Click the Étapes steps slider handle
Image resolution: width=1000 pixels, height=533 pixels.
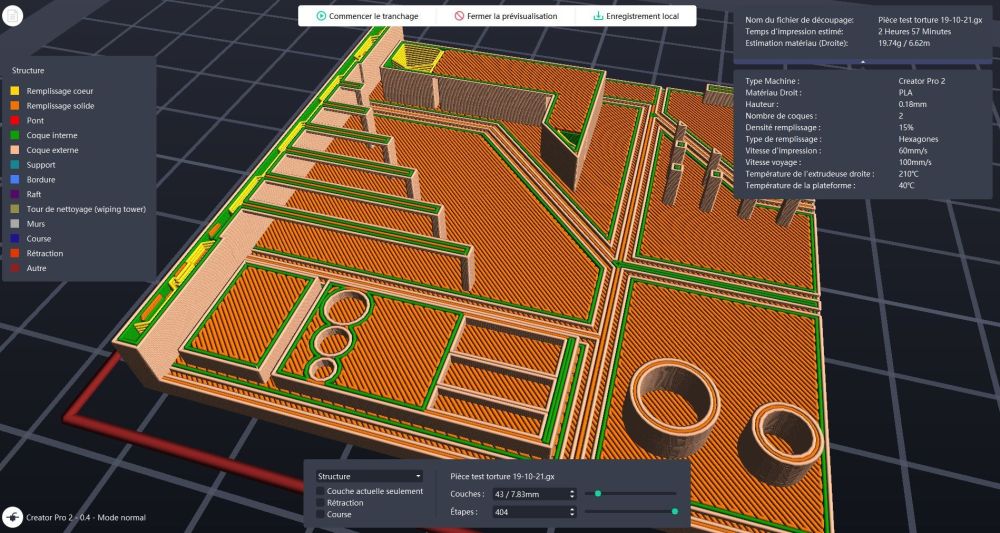[675, 511]
